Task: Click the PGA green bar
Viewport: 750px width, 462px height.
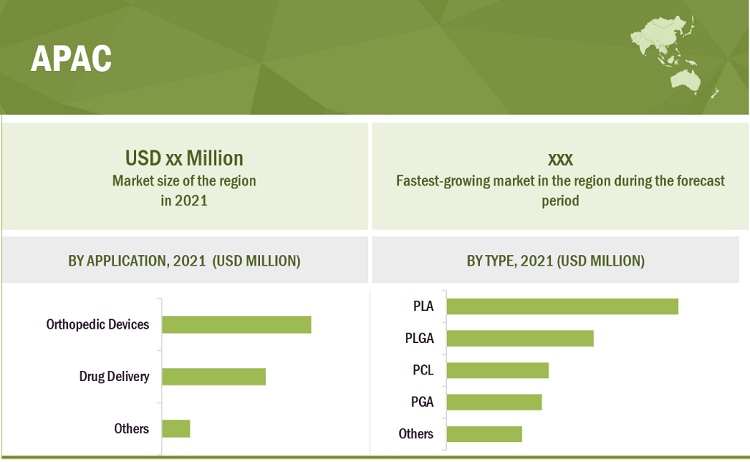Action: 494,402
